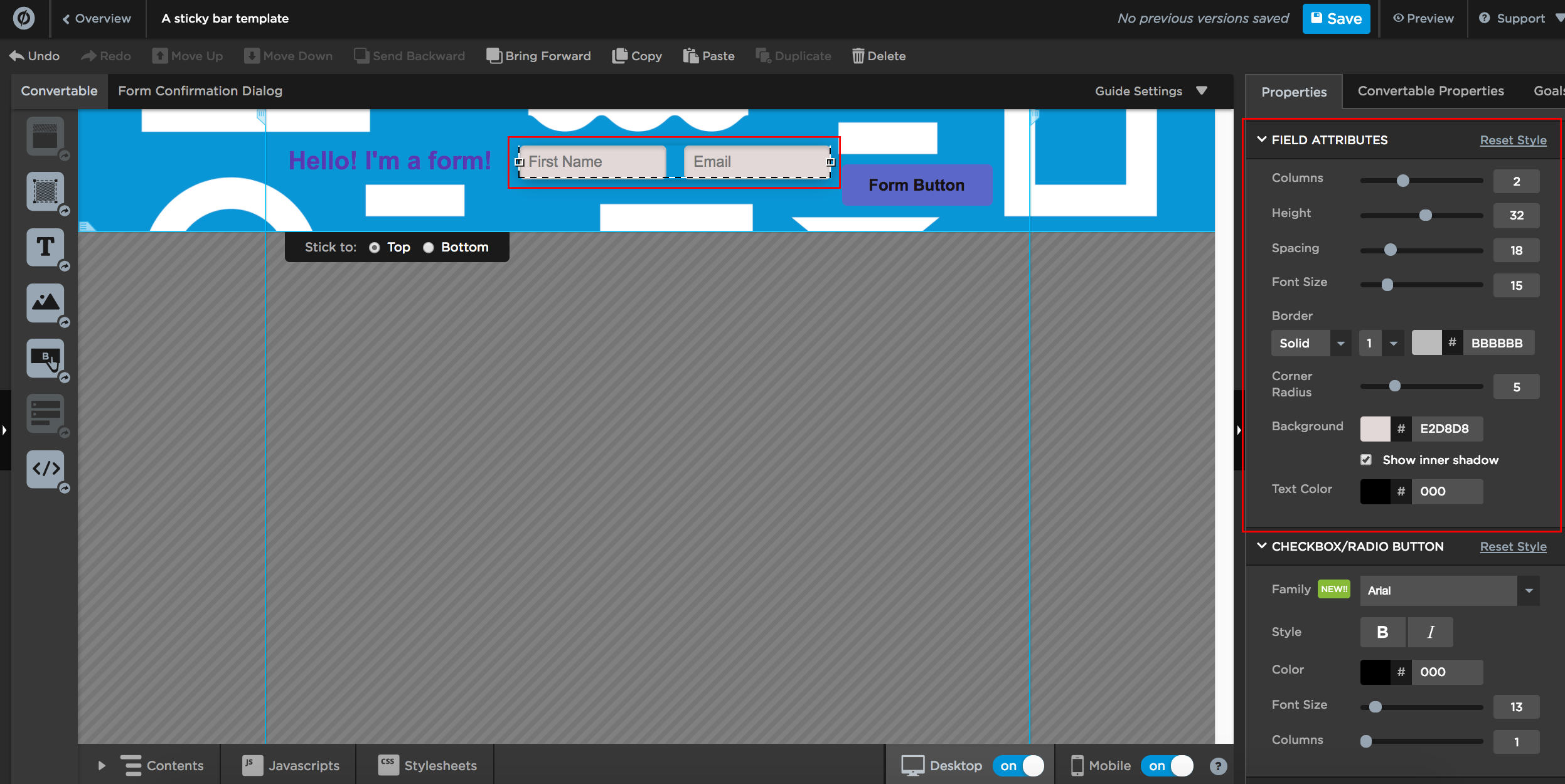Toggle the Mobile view switch
Screen dimensions: 1565x784
(x=1167, y=766)
